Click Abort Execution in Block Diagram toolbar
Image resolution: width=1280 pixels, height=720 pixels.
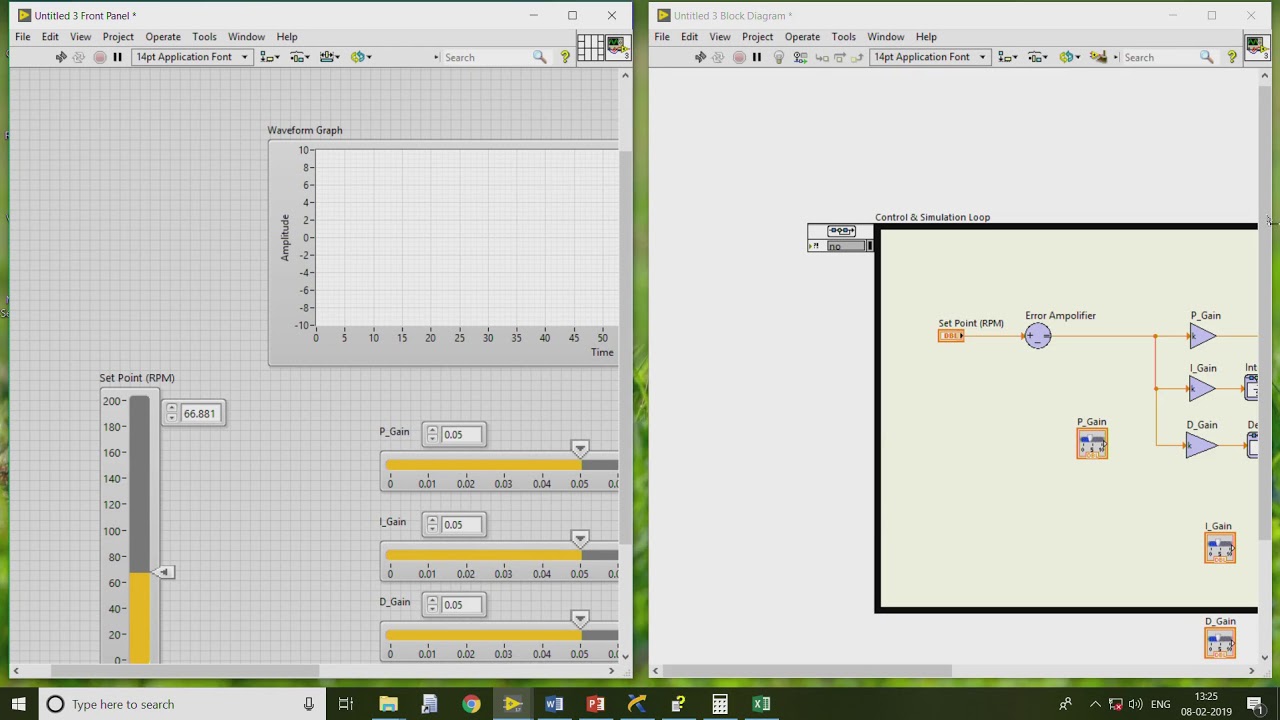click(x=739, y=57)
